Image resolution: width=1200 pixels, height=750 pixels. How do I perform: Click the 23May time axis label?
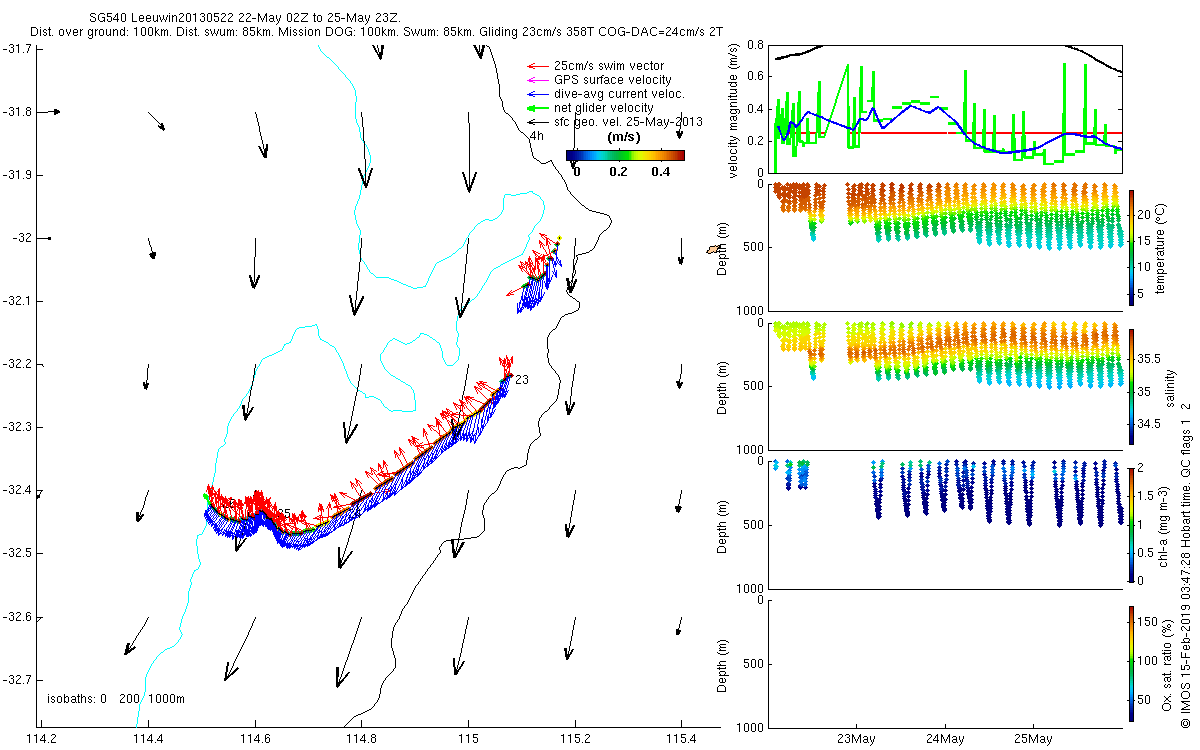pos(857,739)
